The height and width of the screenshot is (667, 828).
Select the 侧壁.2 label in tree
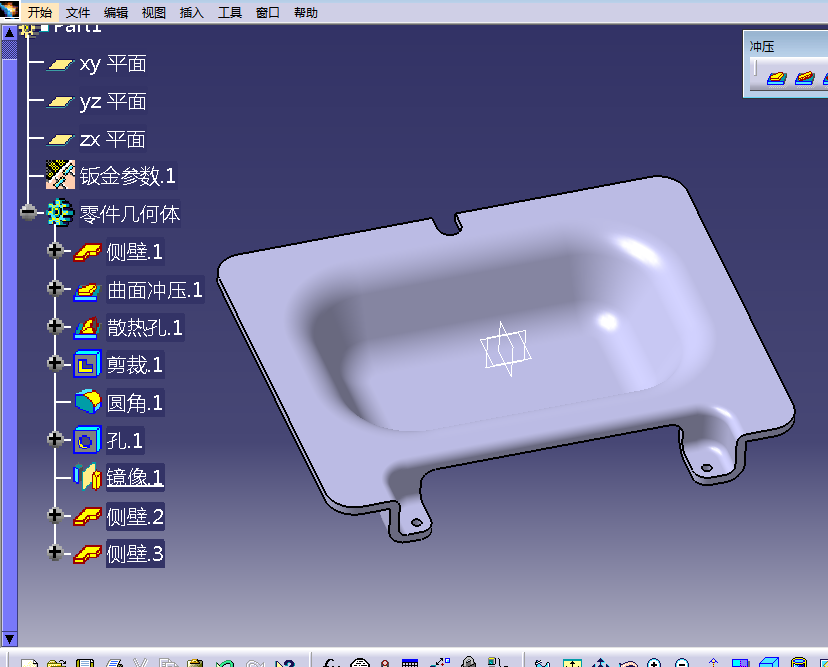coord(135,517)
